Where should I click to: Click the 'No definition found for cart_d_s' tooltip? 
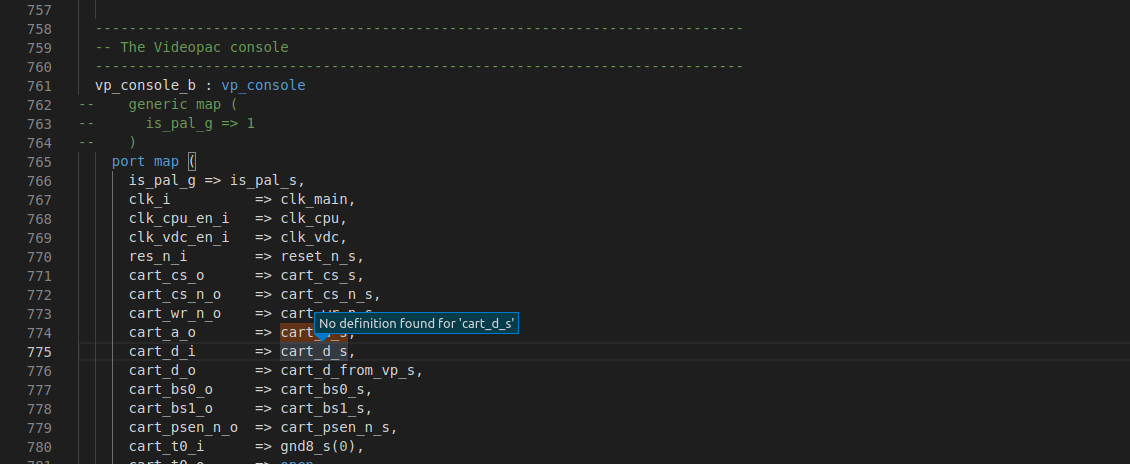point(417,324)
